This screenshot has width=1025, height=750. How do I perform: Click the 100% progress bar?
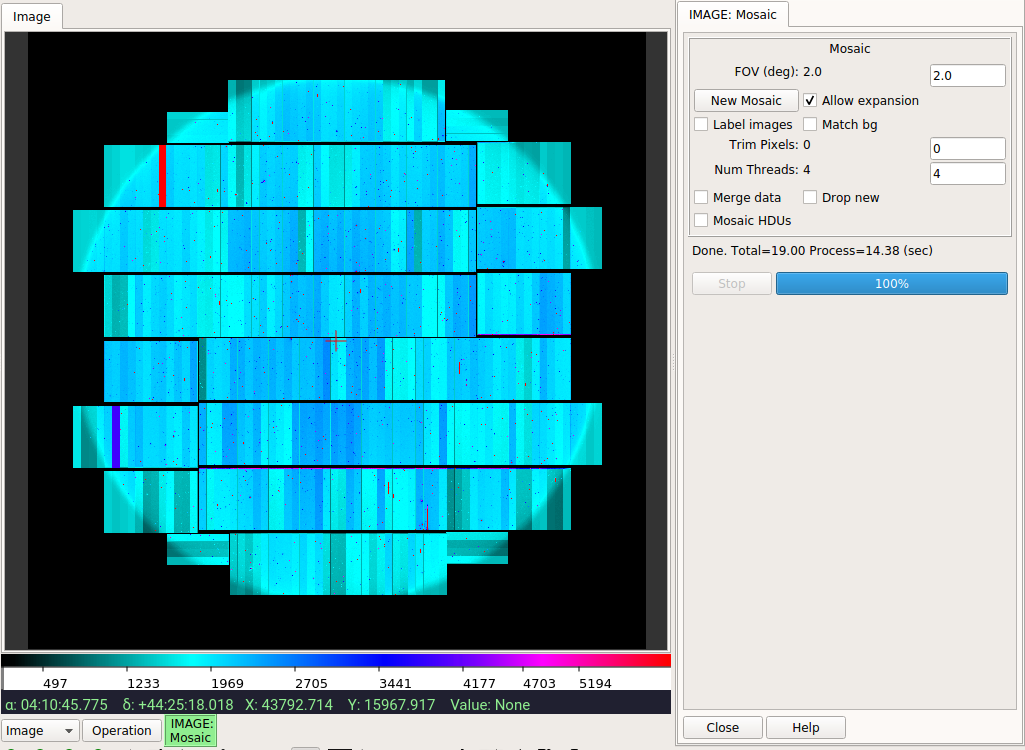pyautogui.click(x=892, y=284)
